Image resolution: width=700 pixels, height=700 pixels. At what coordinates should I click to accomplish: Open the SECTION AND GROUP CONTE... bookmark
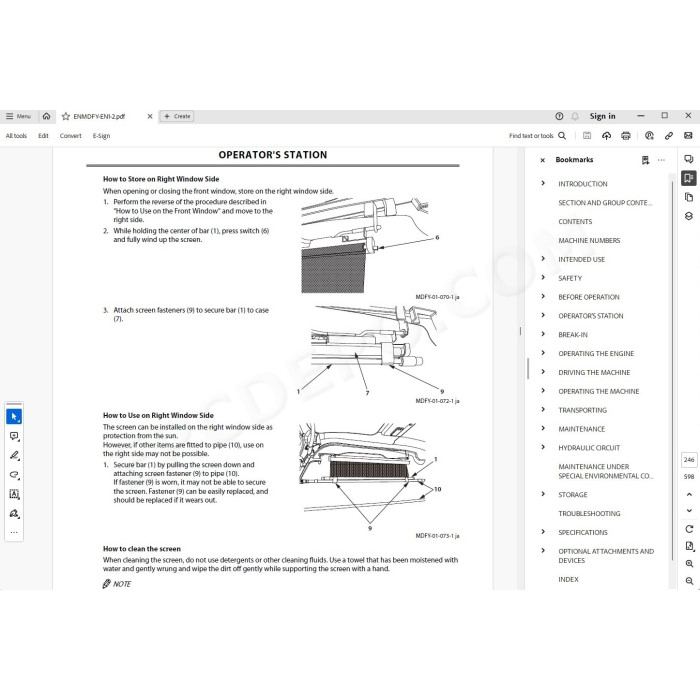pyautogui.click(x=605, y=203)
